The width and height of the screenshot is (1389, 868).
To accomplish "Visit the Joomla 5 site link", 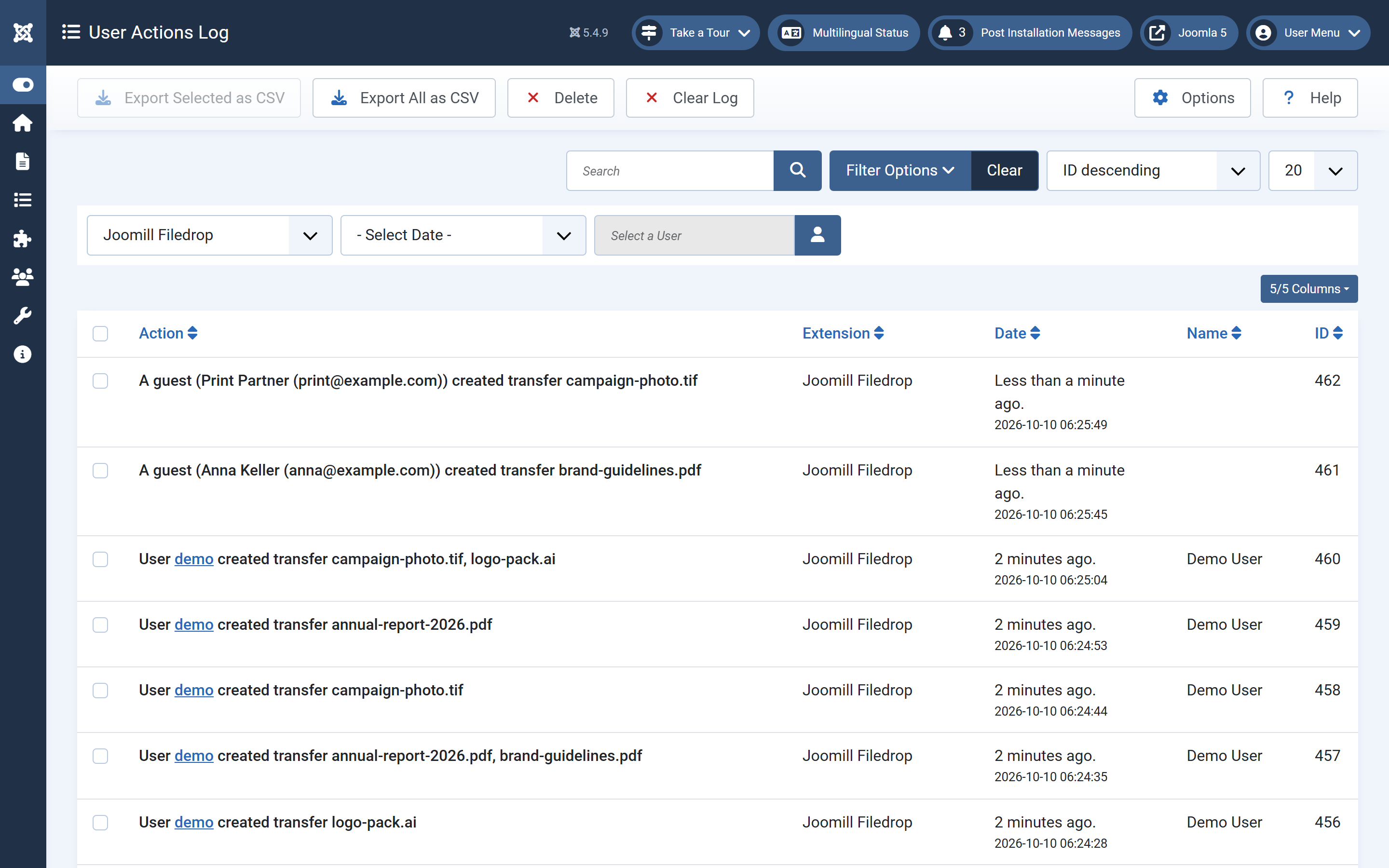I will coord(1189,33).
